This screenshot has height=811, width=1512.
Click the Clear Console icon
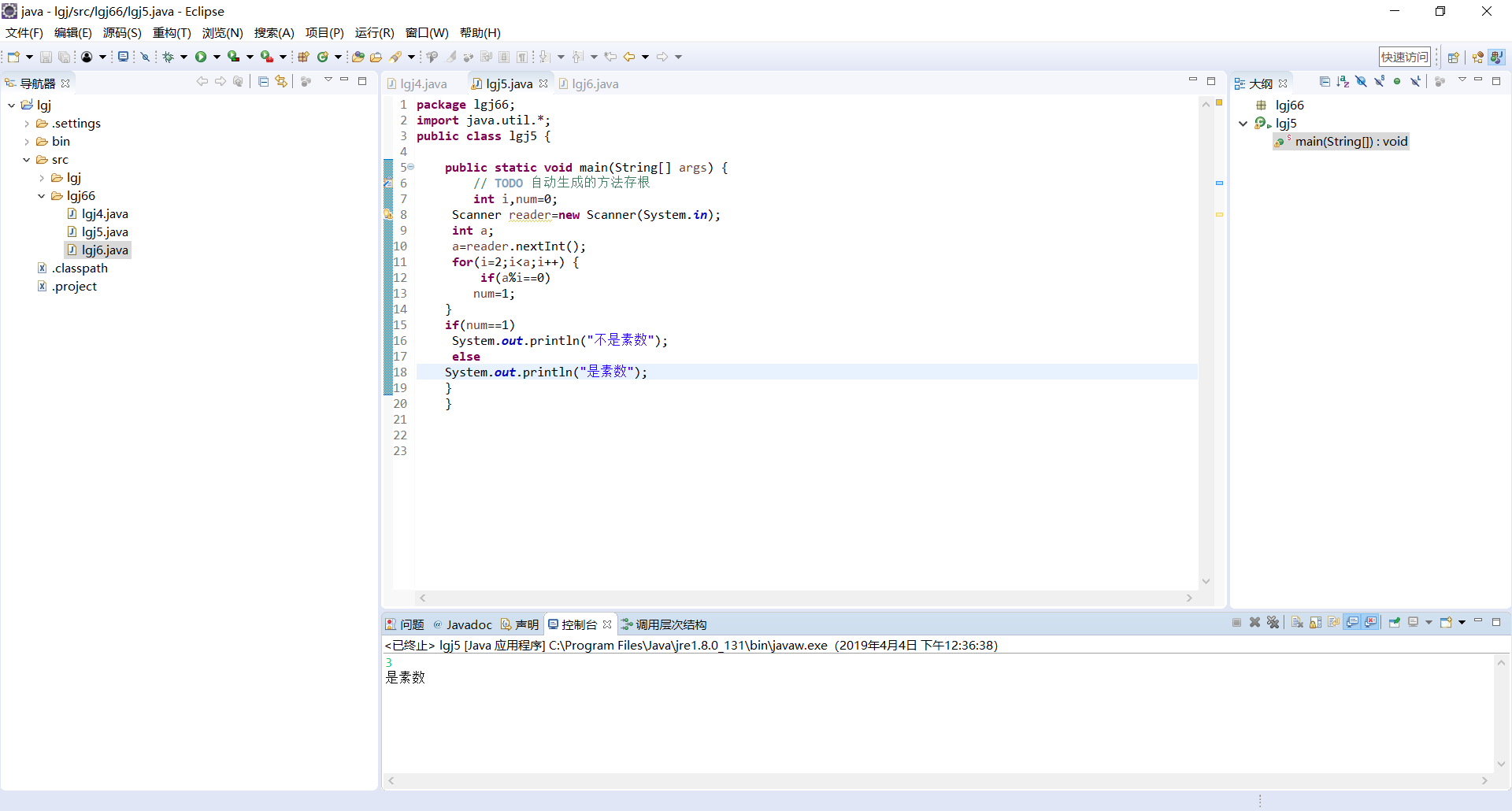pyautogui.click(x=1296, y=623)
